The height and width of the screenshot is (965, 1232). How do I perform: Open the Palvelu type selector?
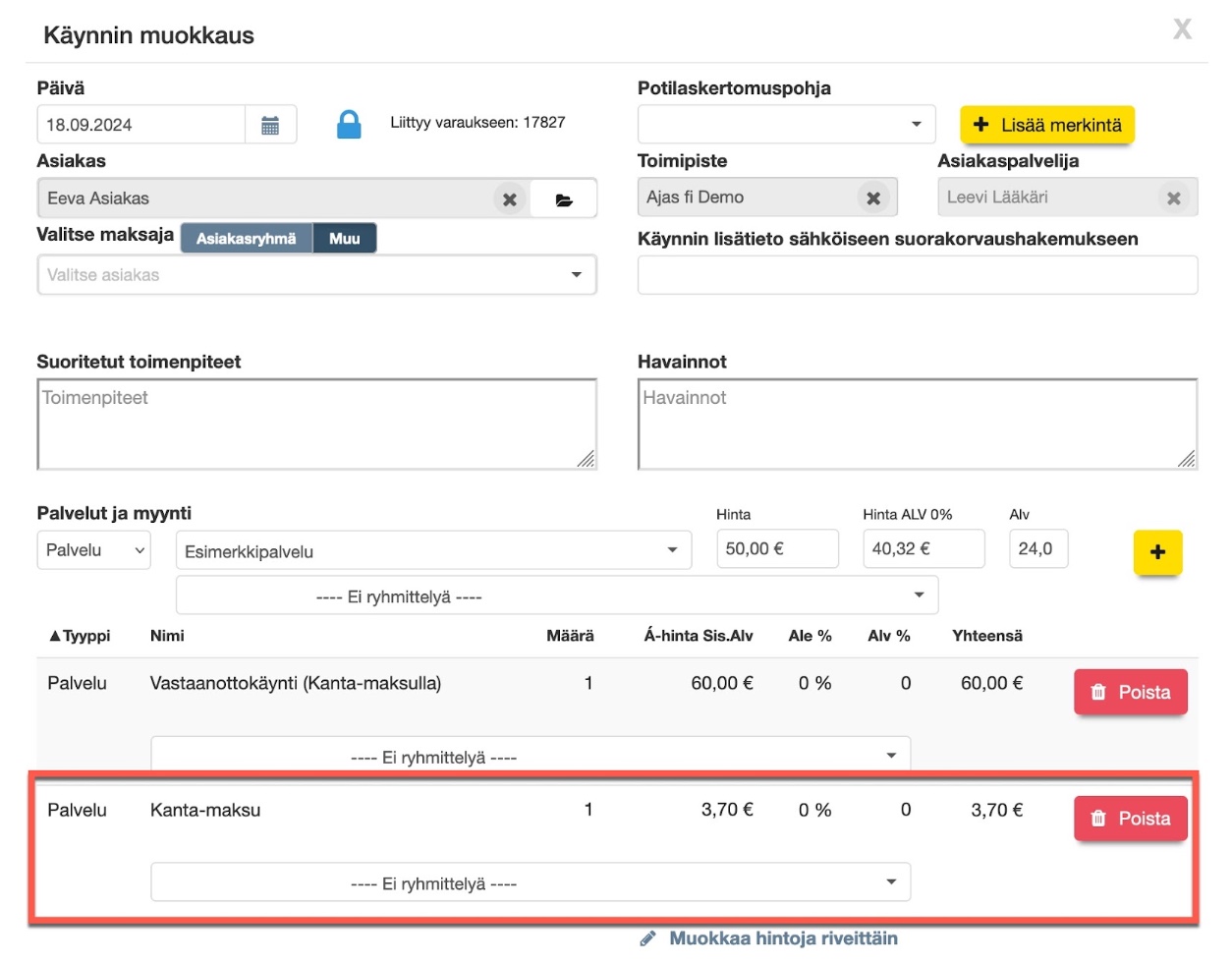pos(94,550)
